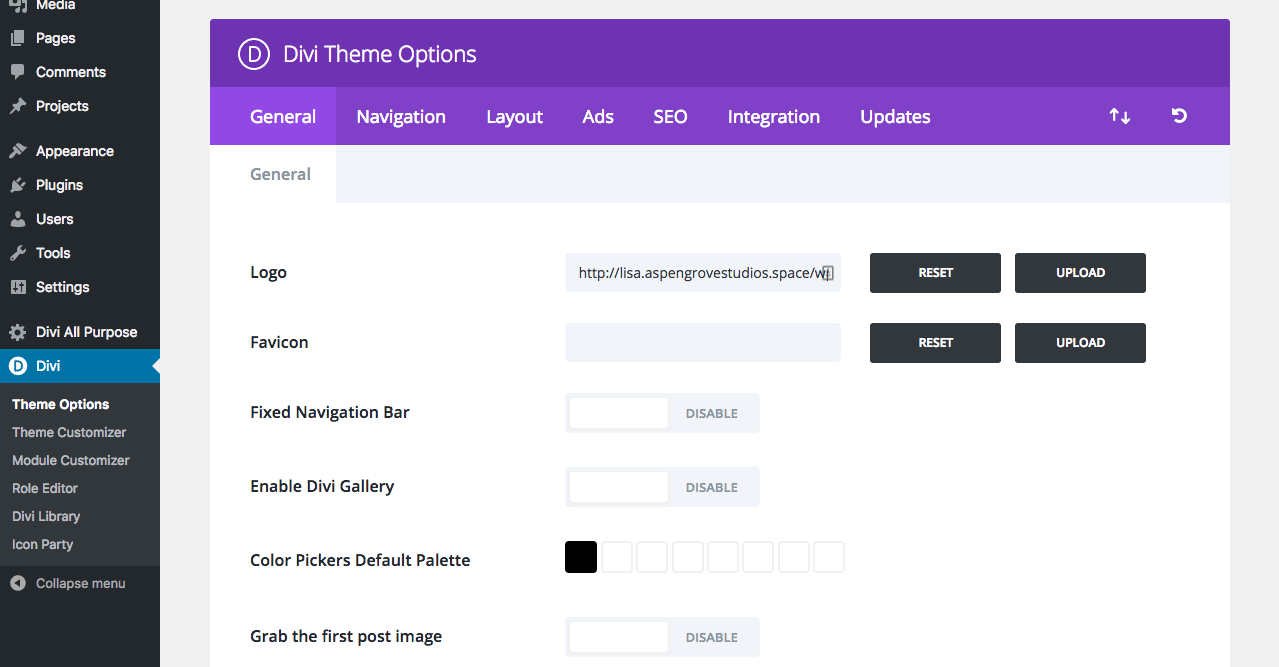
Task: Toggle the Fixed Navigation Bar switch
Action: [662, 413]
